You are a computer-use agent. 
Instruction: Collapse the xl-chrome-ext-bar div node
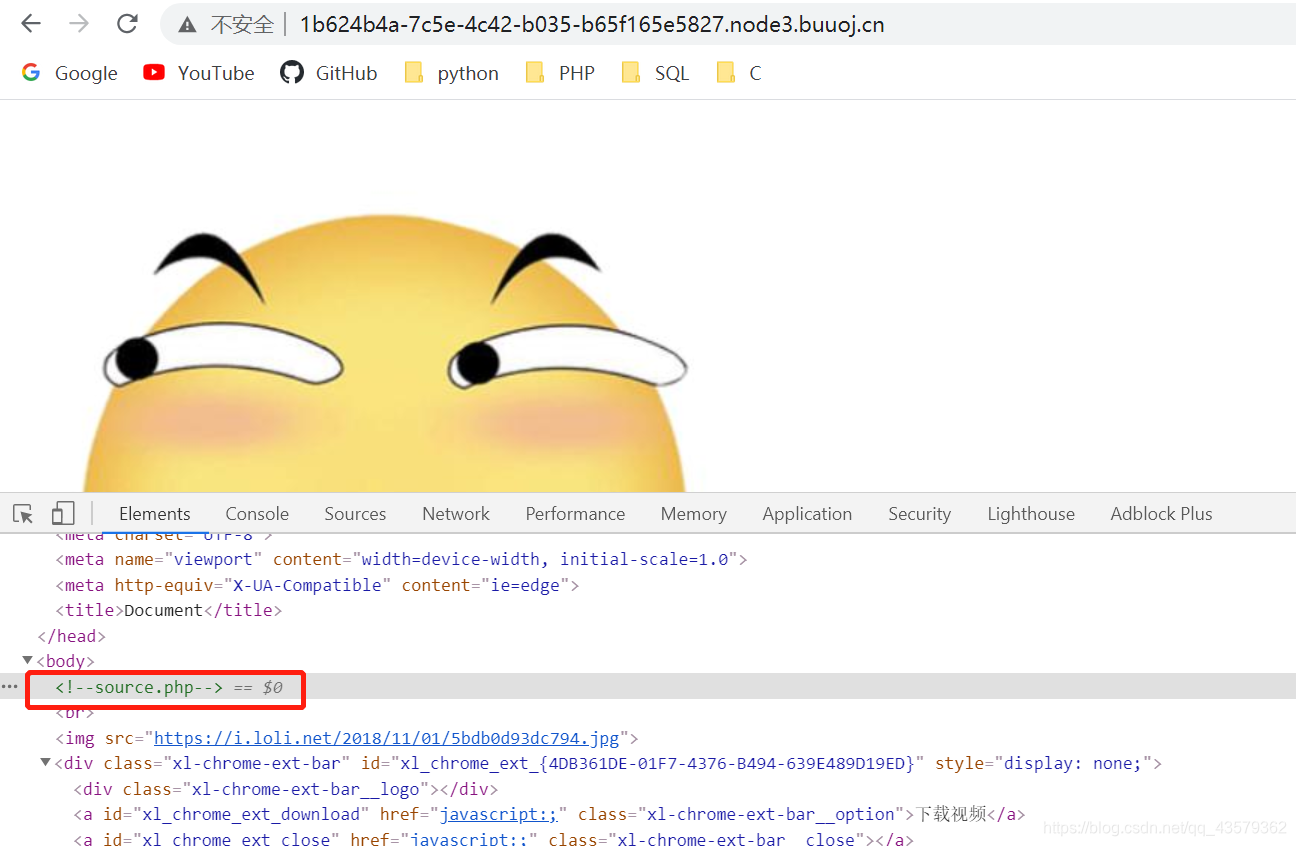43,762
